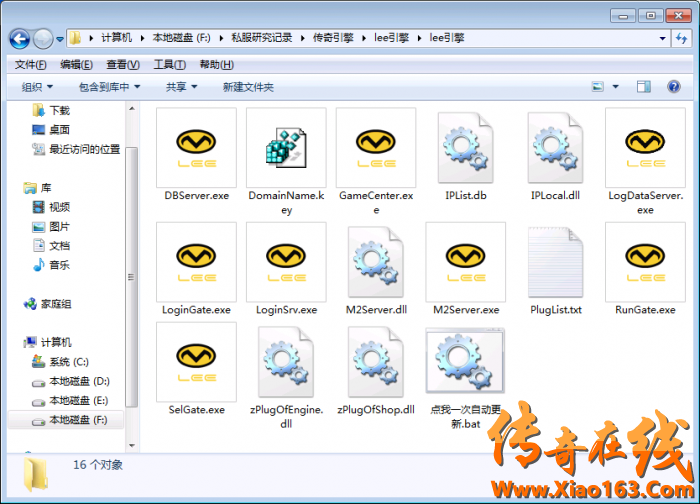The image size is (700, 504).
Task: Click the 新建文件夹 button
Action: point(248,87)
